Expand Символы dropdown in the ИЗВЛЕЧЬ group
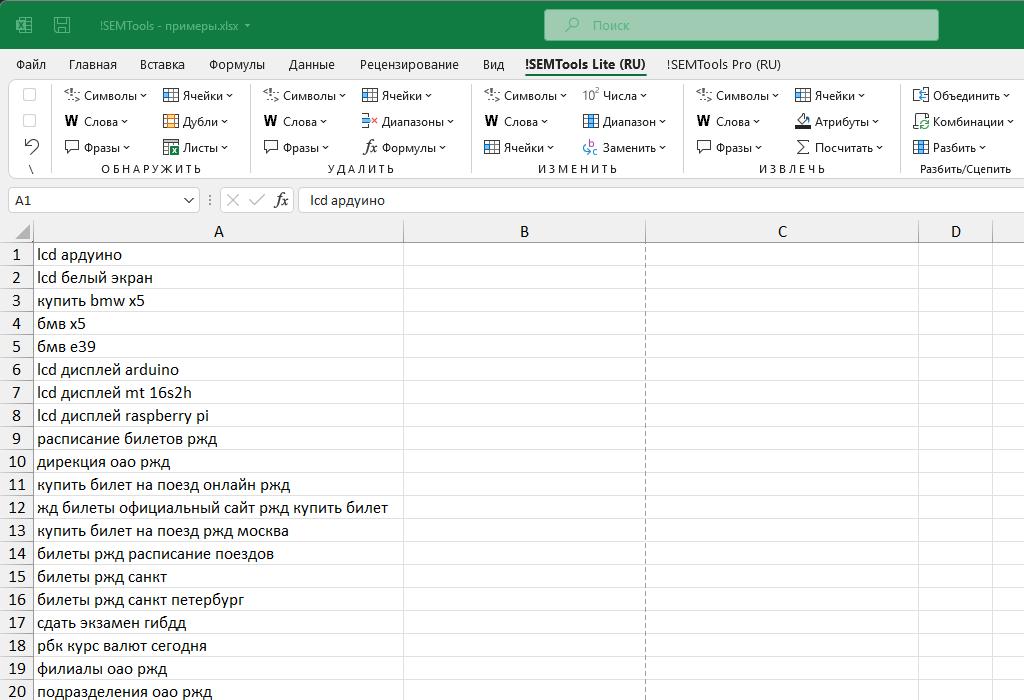Screen dimensions: 1024x700 pos(776,96)
